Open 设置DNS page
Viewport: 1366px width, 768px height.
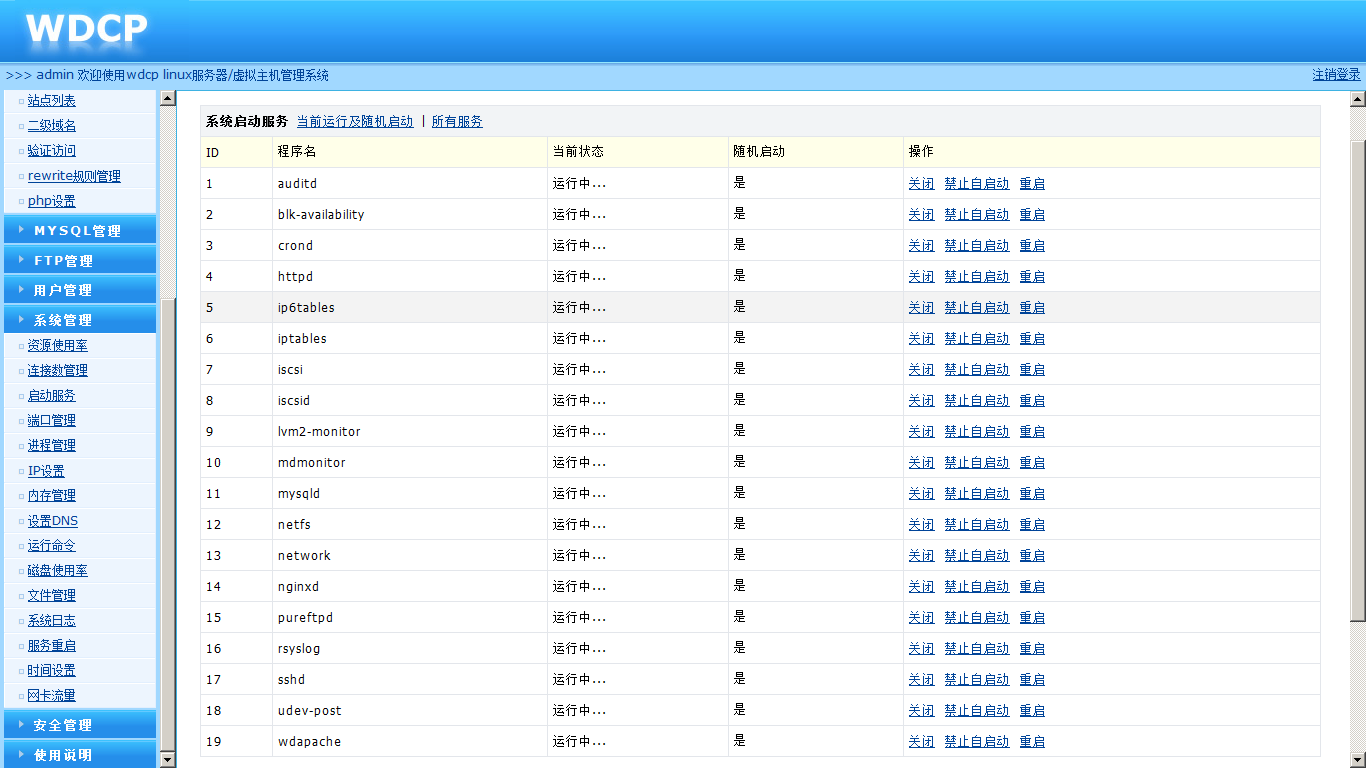[x=53, y=521]
